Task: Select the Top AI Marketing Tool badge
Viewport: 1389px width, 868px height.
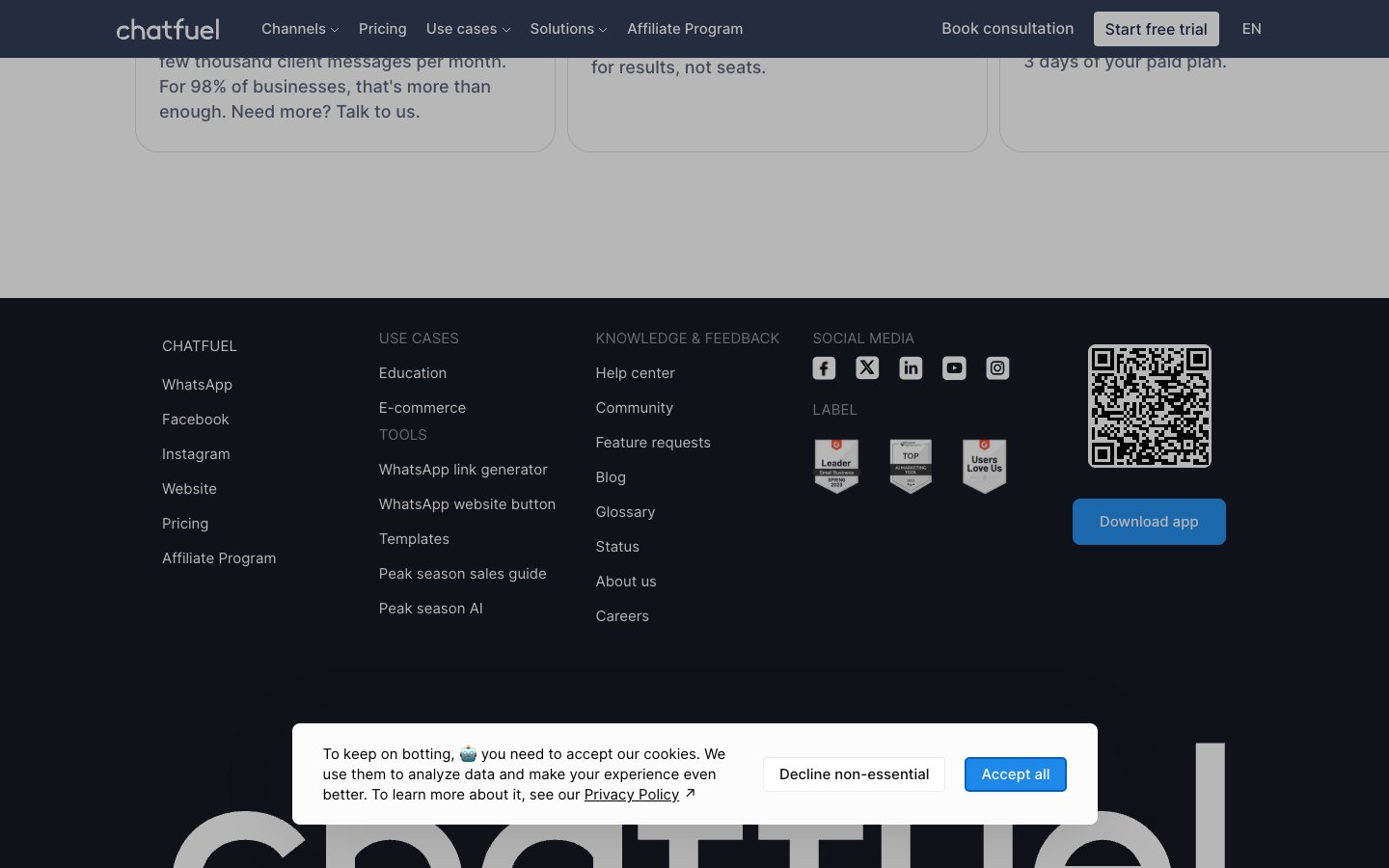Action: (x=910, y=466)
